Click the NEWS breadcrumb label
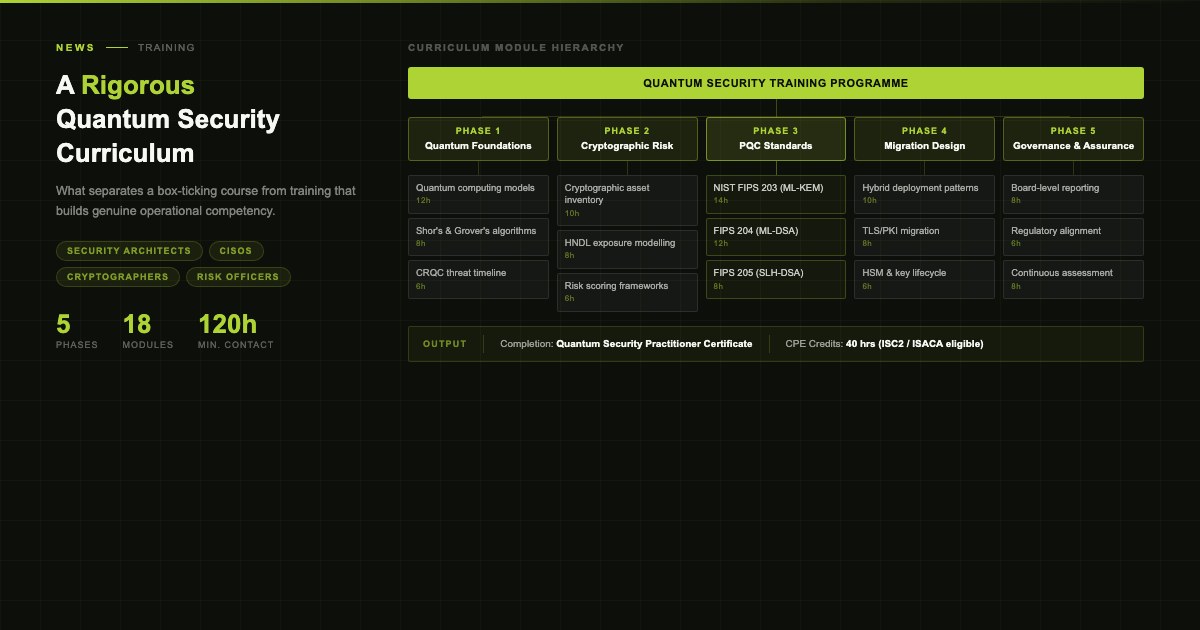 click(x=75, y=47)
